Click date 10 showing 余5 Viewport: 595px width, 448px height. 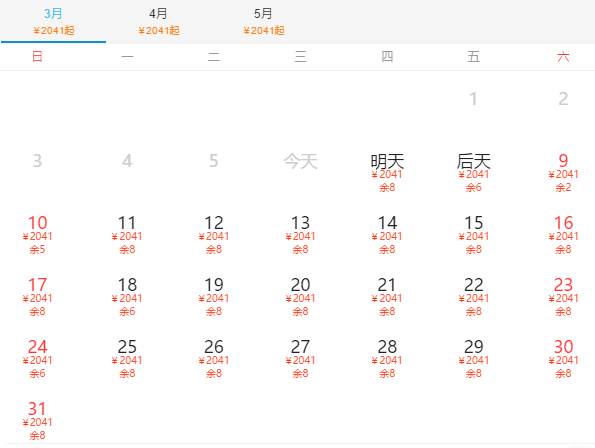[x=37, y=234]
